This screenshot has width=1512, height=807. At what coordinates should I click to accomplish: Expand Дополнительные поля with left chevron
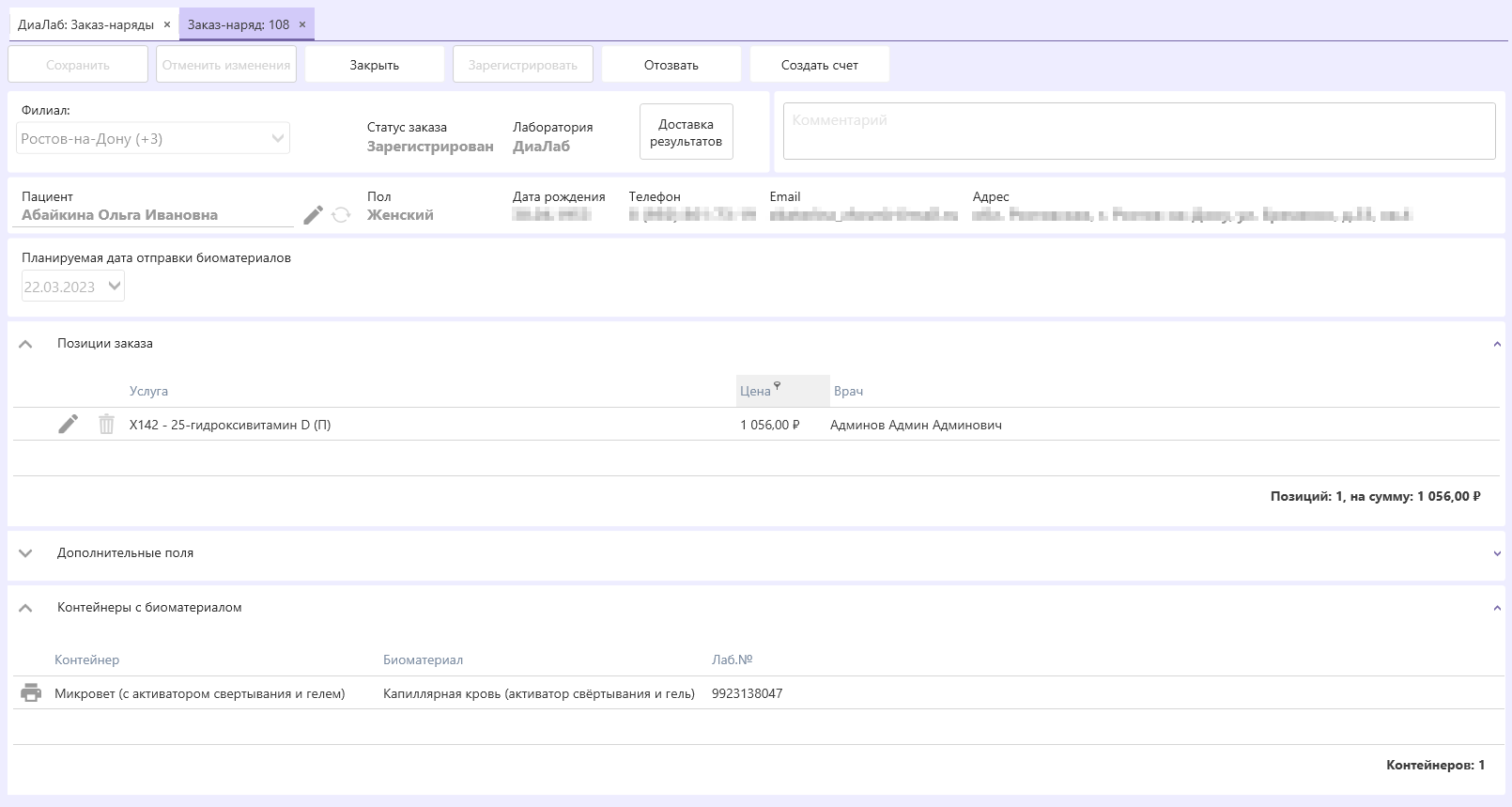click(26, 553)
